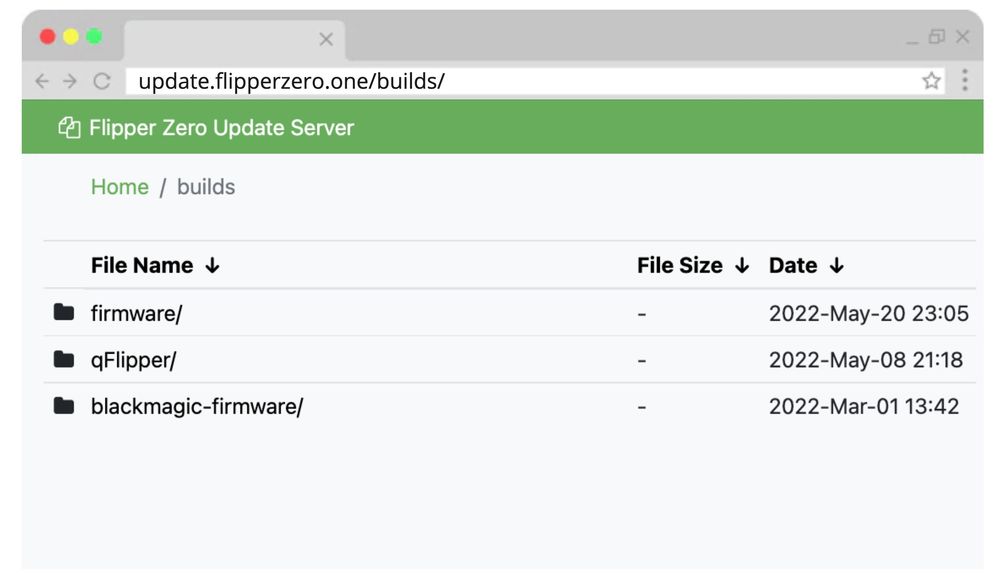Viewport: 1000px width, 583px height.
Task: Click the qFlipper folder icon
Action: (65, 360)
